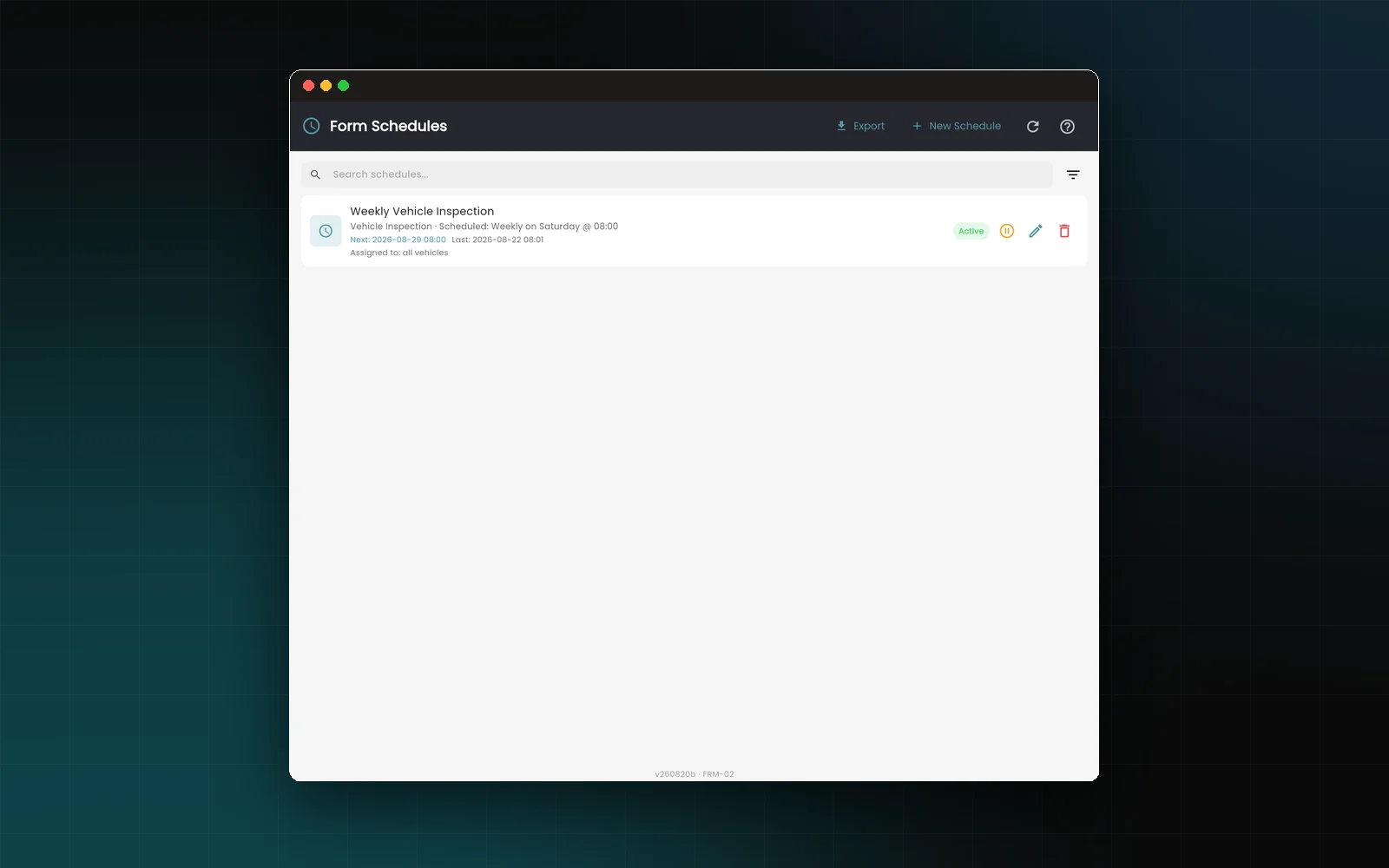This screenshot has height=868, width=1389.
Task: Click the Last run timestamp
Action: click(x=497, y=240)
